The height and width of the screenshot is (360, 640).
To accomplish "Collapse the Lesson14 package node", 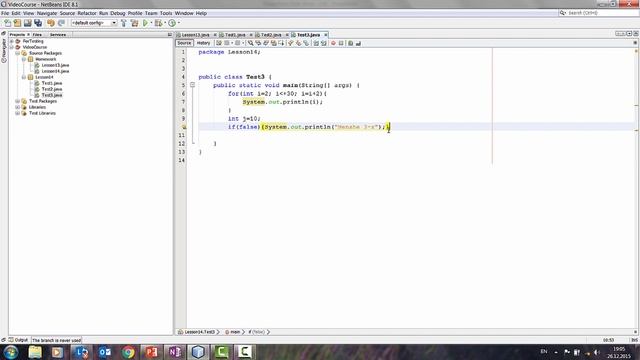I will click(24, 77).
